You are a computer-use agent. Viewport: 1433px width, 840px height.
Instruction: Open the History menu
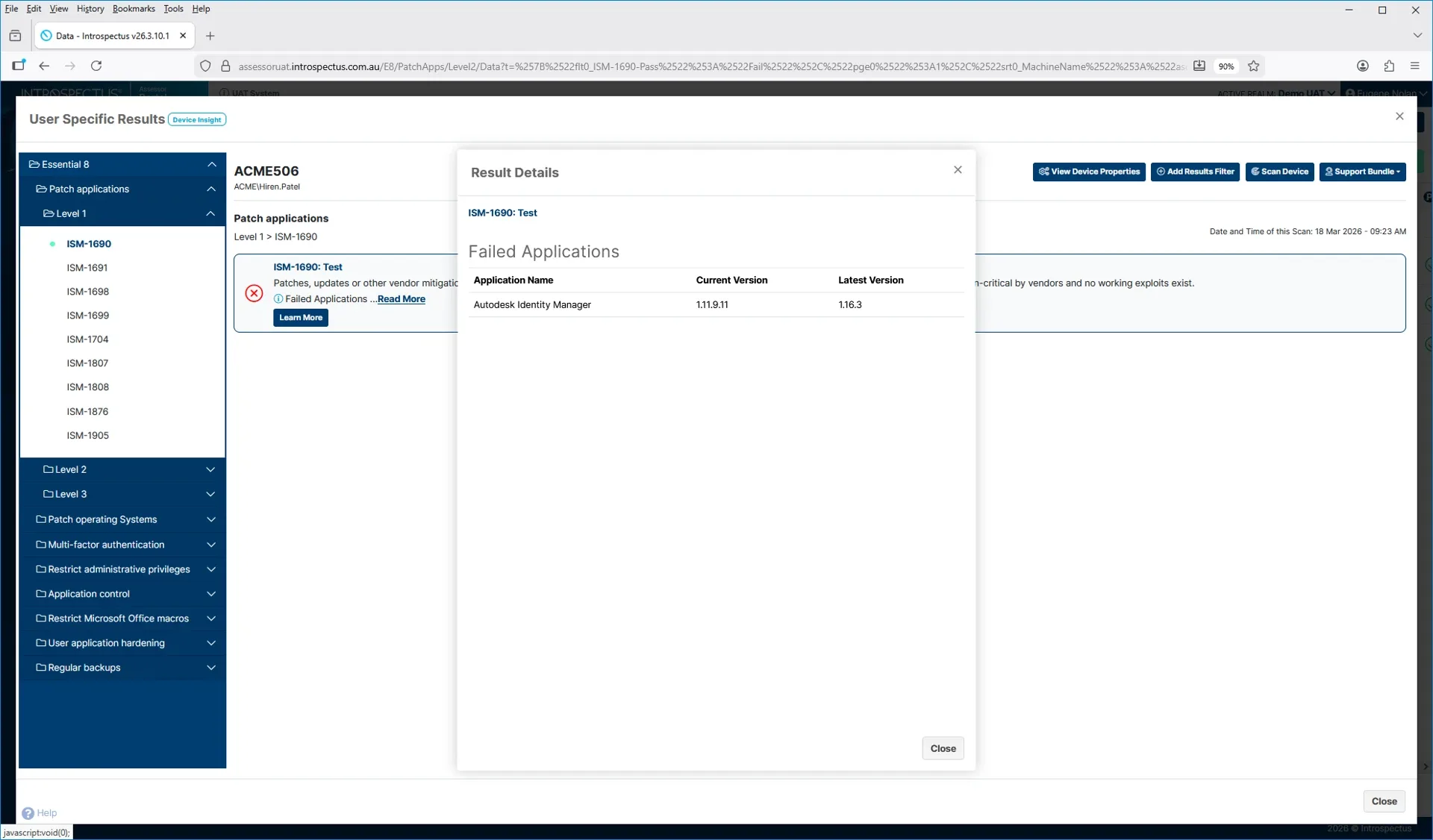click(x=90, y=9)
